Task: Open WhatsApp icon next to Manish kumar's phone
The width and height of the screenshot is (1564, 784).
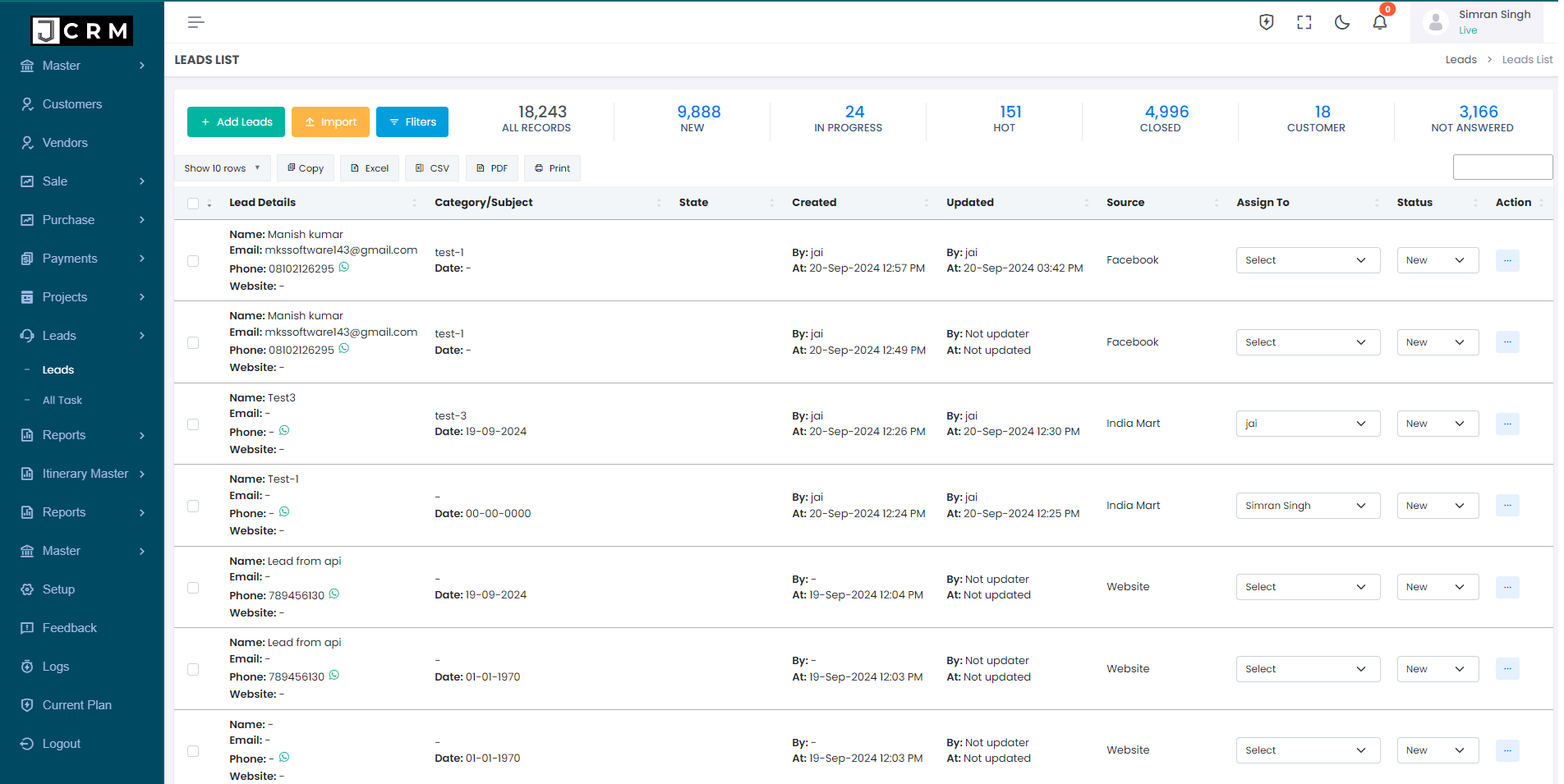Action: [x=343, y=266]
